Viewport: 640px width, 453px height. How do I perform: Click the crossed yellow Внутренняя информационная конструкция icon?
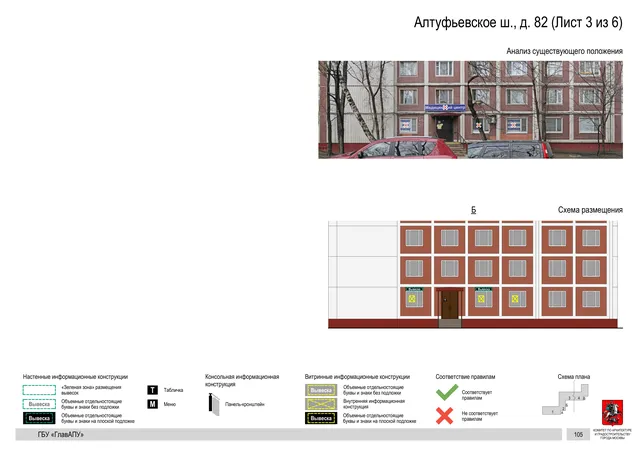click(x=321, y=404)
